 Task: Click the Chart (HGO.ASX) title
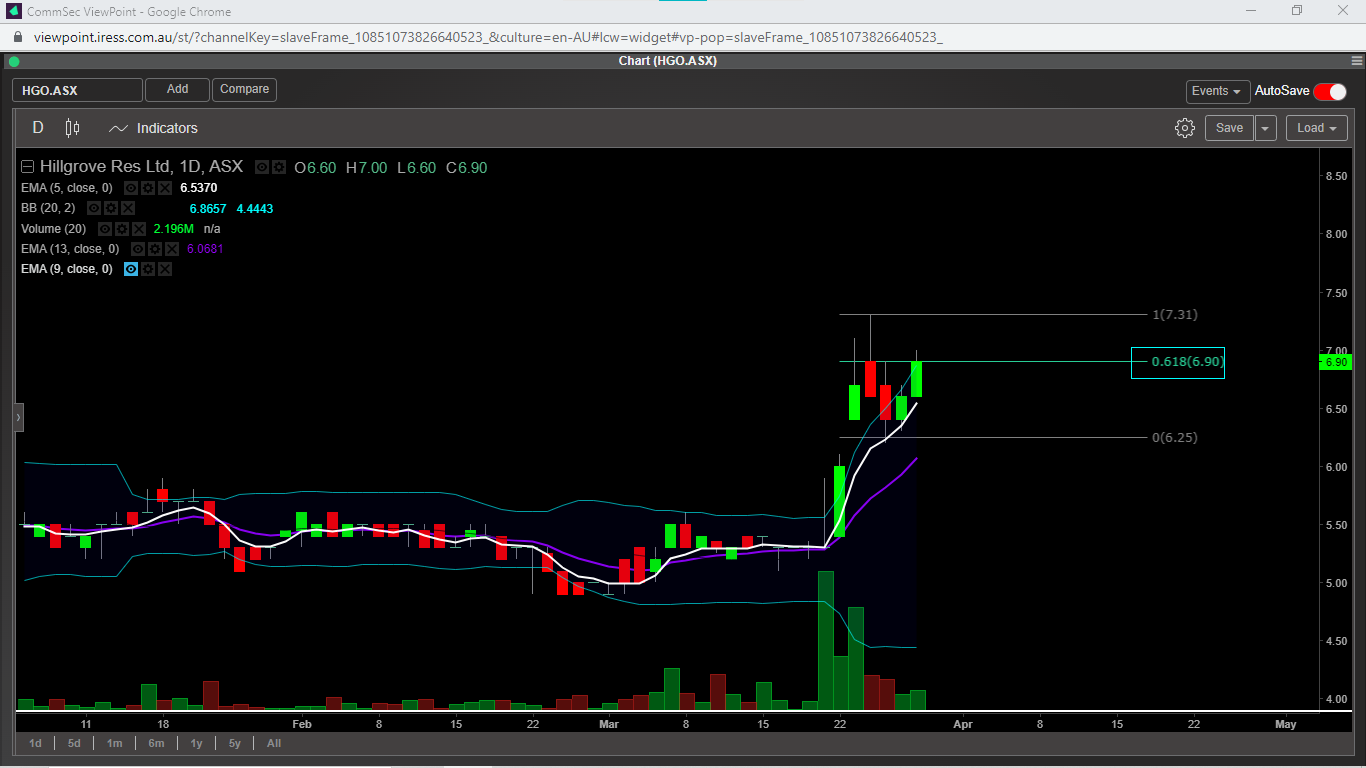pyautogui.click(x=668, y=61)
